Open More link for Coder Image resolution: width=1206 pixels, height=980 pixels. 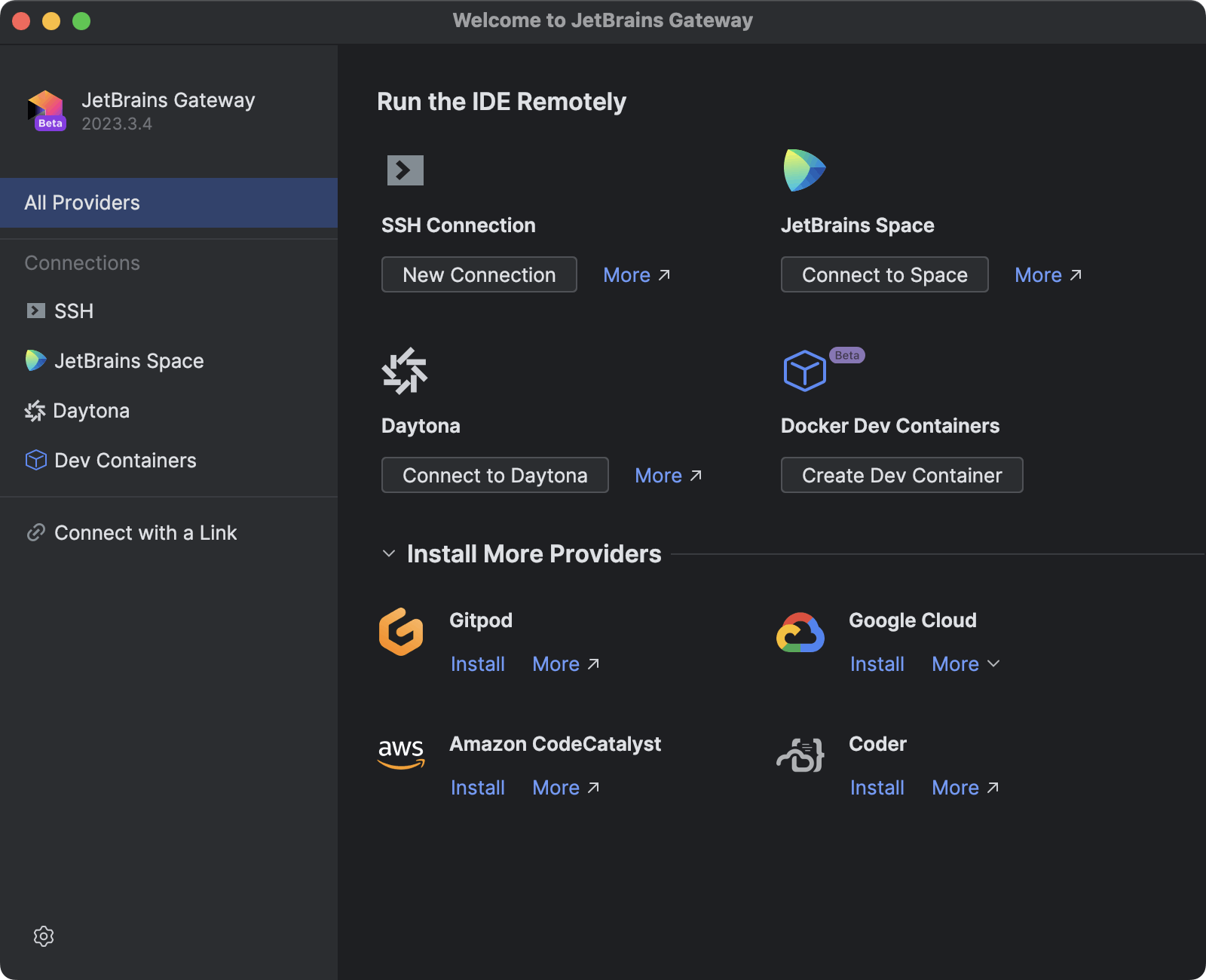[966, 788]
